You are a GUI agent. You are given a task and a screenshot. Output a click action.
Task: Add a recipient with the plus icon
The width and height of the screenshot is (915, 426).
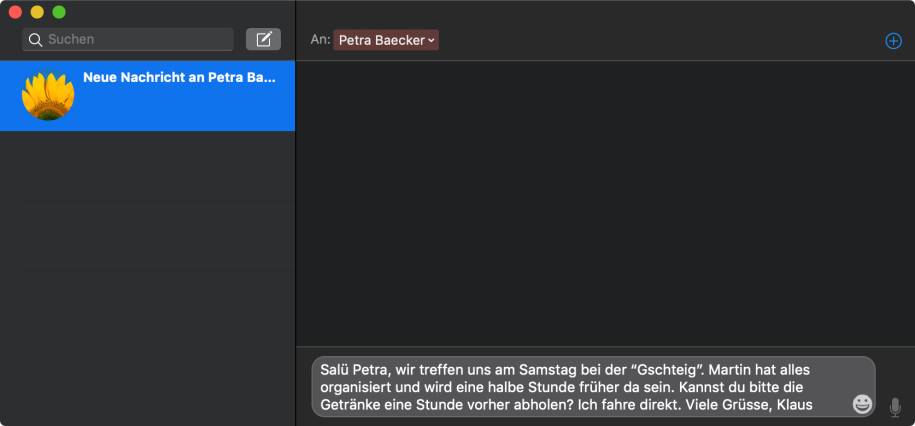893,41
